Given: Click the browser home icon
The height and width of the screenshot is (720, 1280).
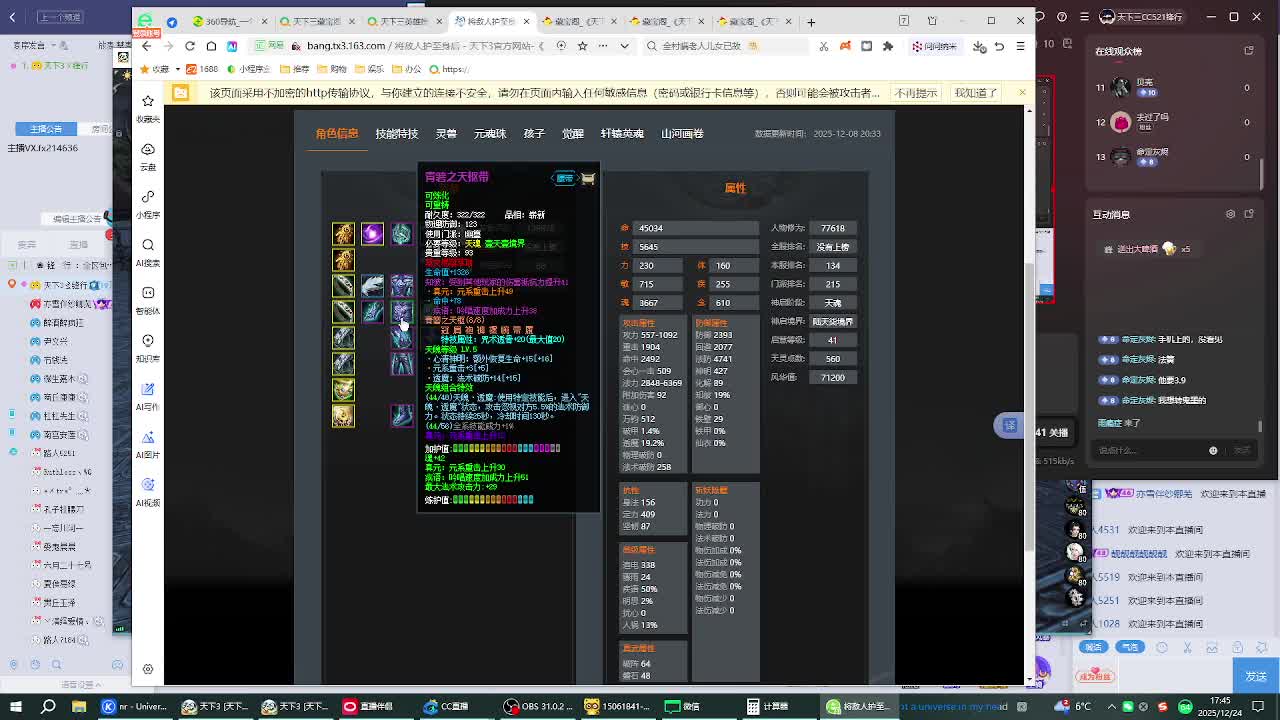Looking at the screenshot, I should pyautogui.click(x=211, y=46).
